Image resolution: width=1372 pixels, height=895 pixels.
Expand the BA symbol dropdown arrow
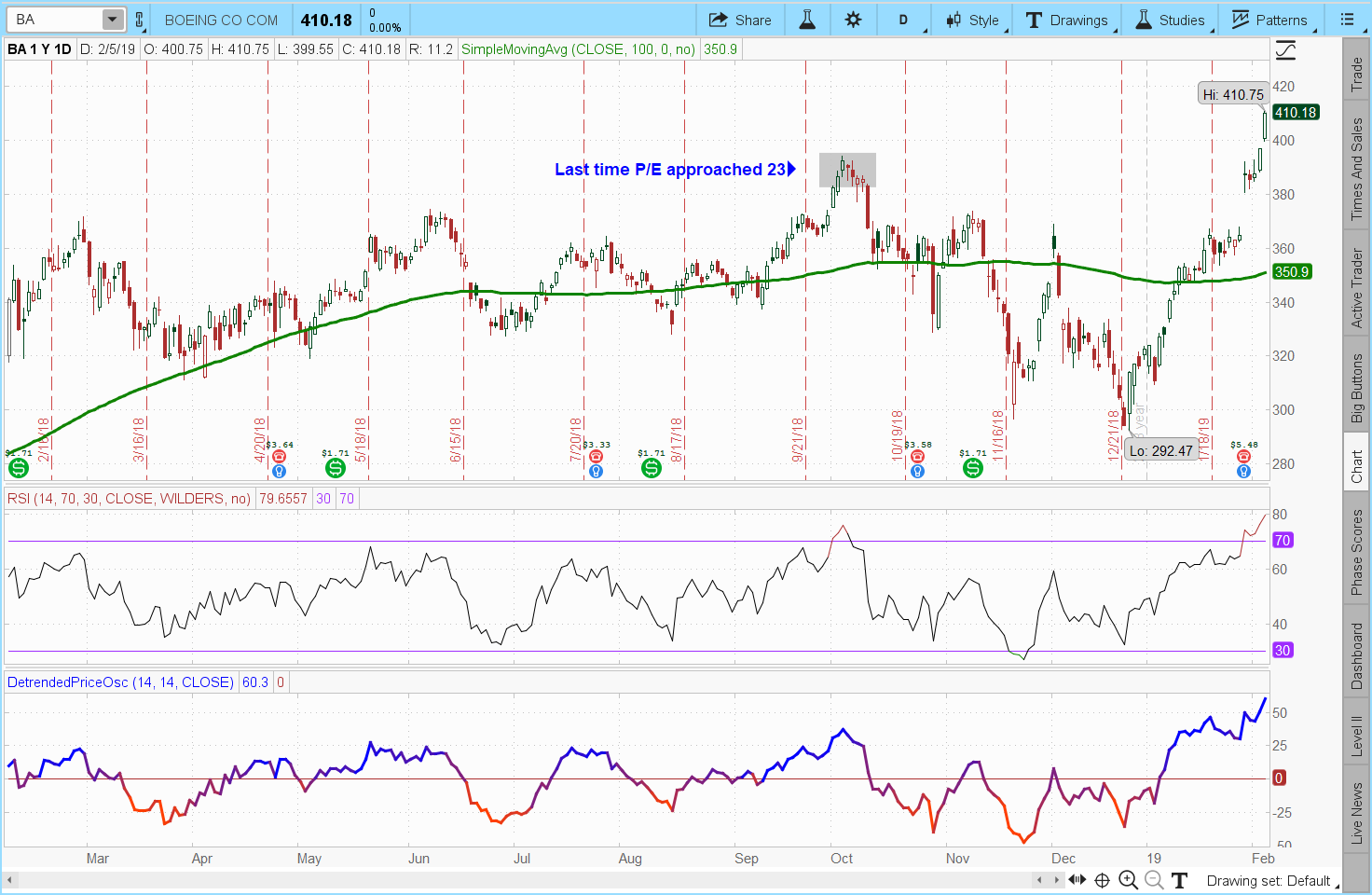[112, 20]
